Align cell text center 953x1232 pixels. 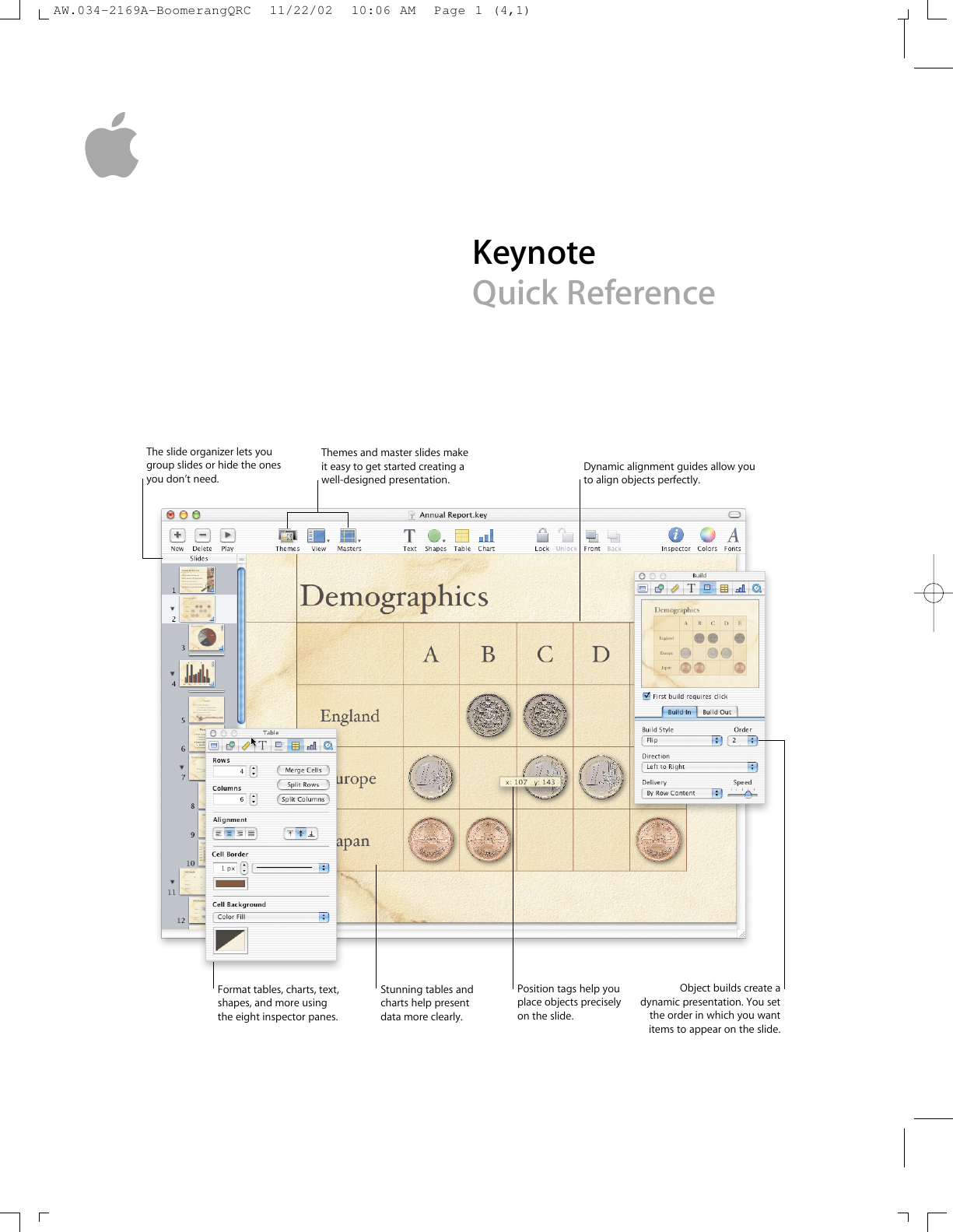coord(229,834)
